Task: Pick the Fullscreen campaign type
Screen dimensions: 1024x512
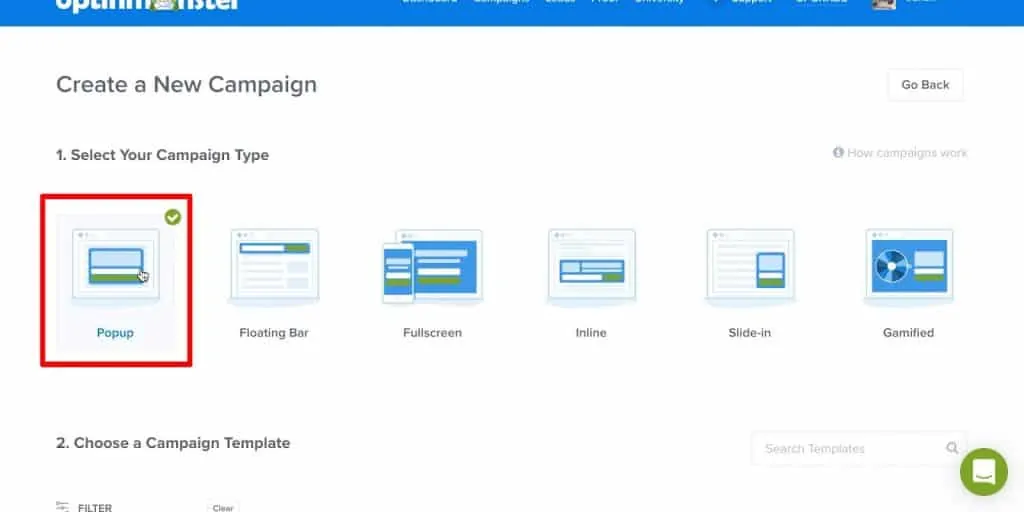Action: click(x=432, y=281)
